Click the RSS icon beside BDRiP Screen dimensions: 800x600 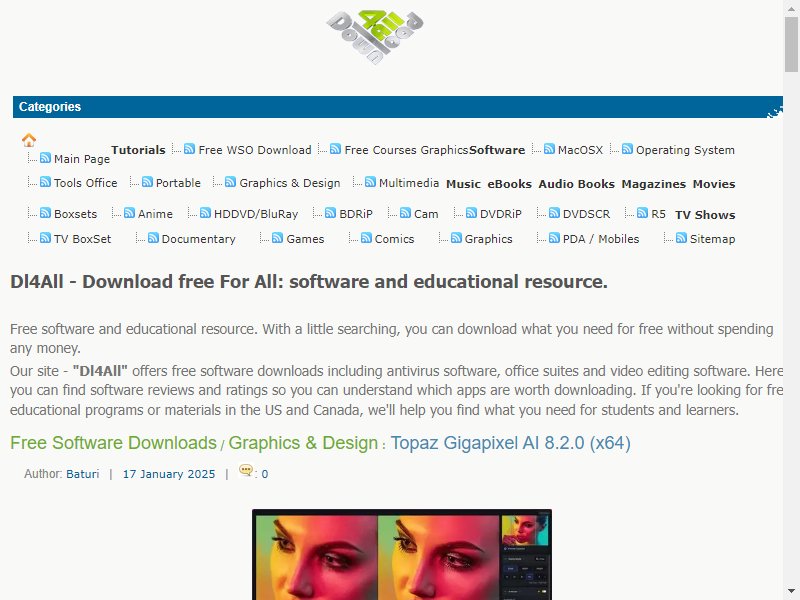[x=330, y=213]
